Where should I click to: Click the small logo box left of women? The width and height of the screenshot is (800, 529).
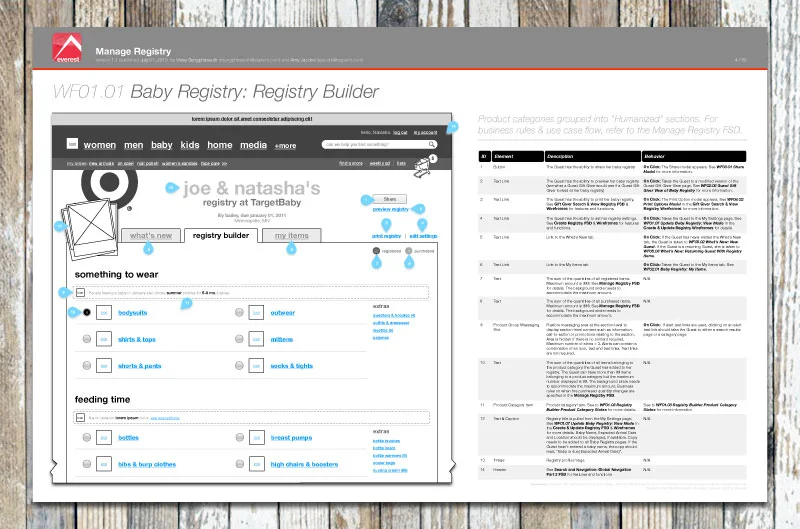[72, 144]
